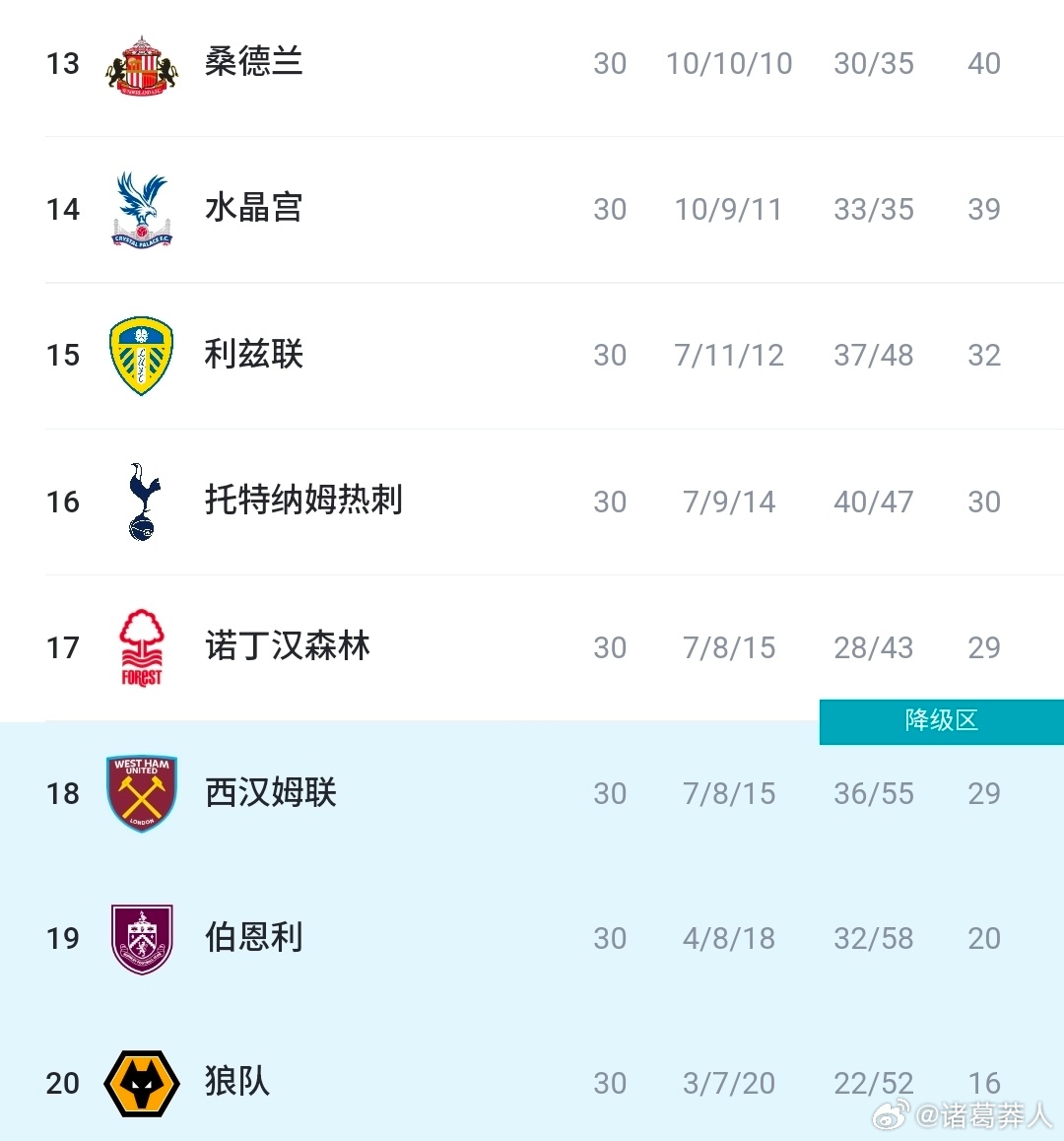The image size is (1064, 1141).
Task: Select the 利兹联 goal stats 37/48
Action: 873,355
